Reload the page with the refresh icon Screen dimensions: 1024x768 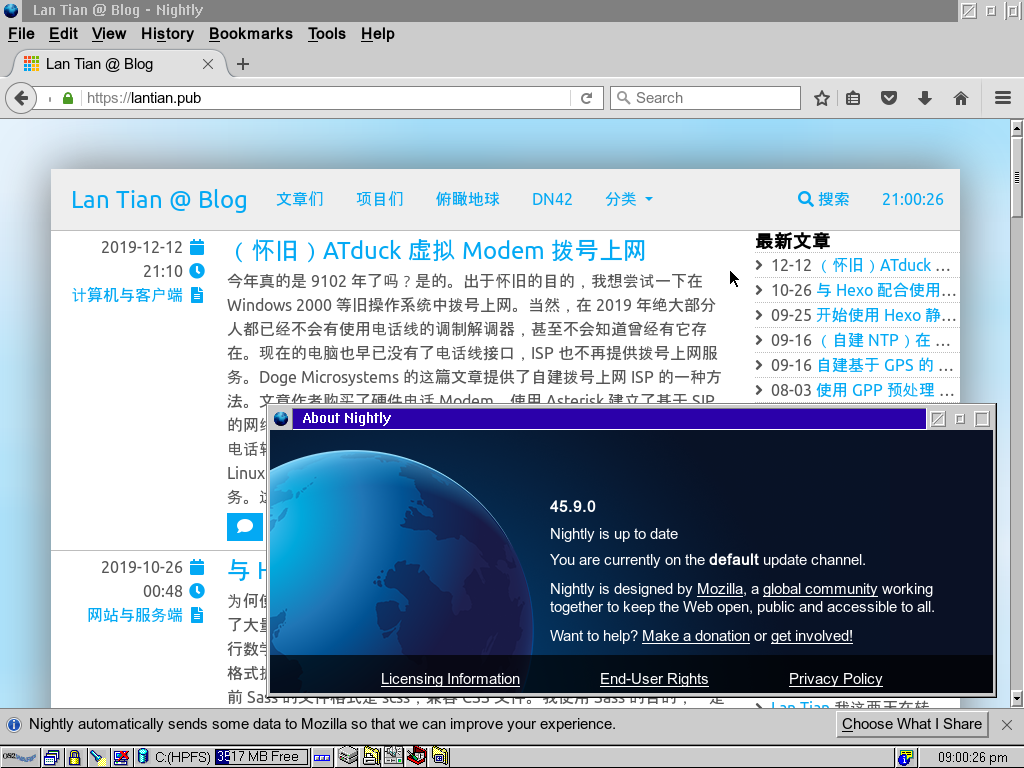point(586,98)
